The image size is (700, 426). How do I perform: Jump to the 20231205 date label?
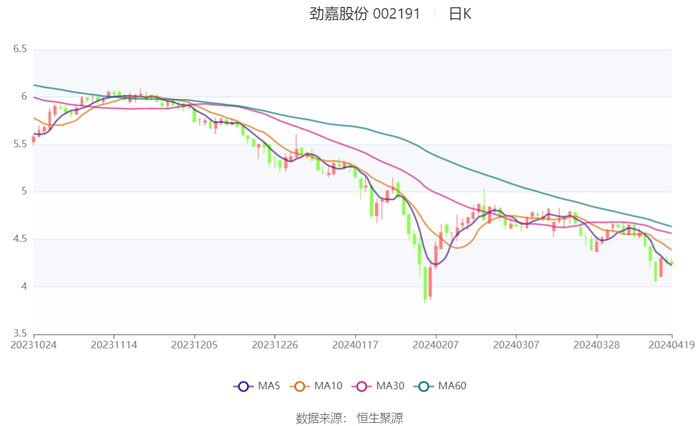coord(194,344)
